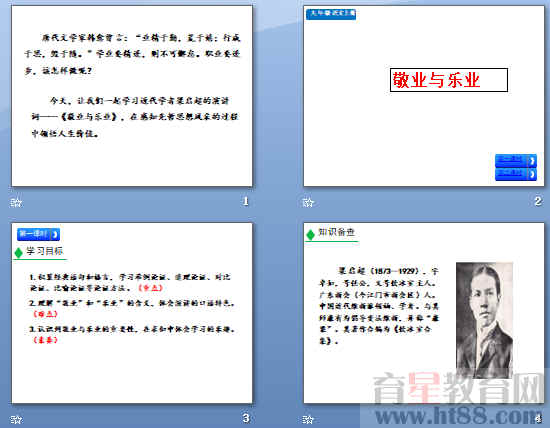Click the animation star icon under slide 1
550x428 pixels.
pos(16,202)
